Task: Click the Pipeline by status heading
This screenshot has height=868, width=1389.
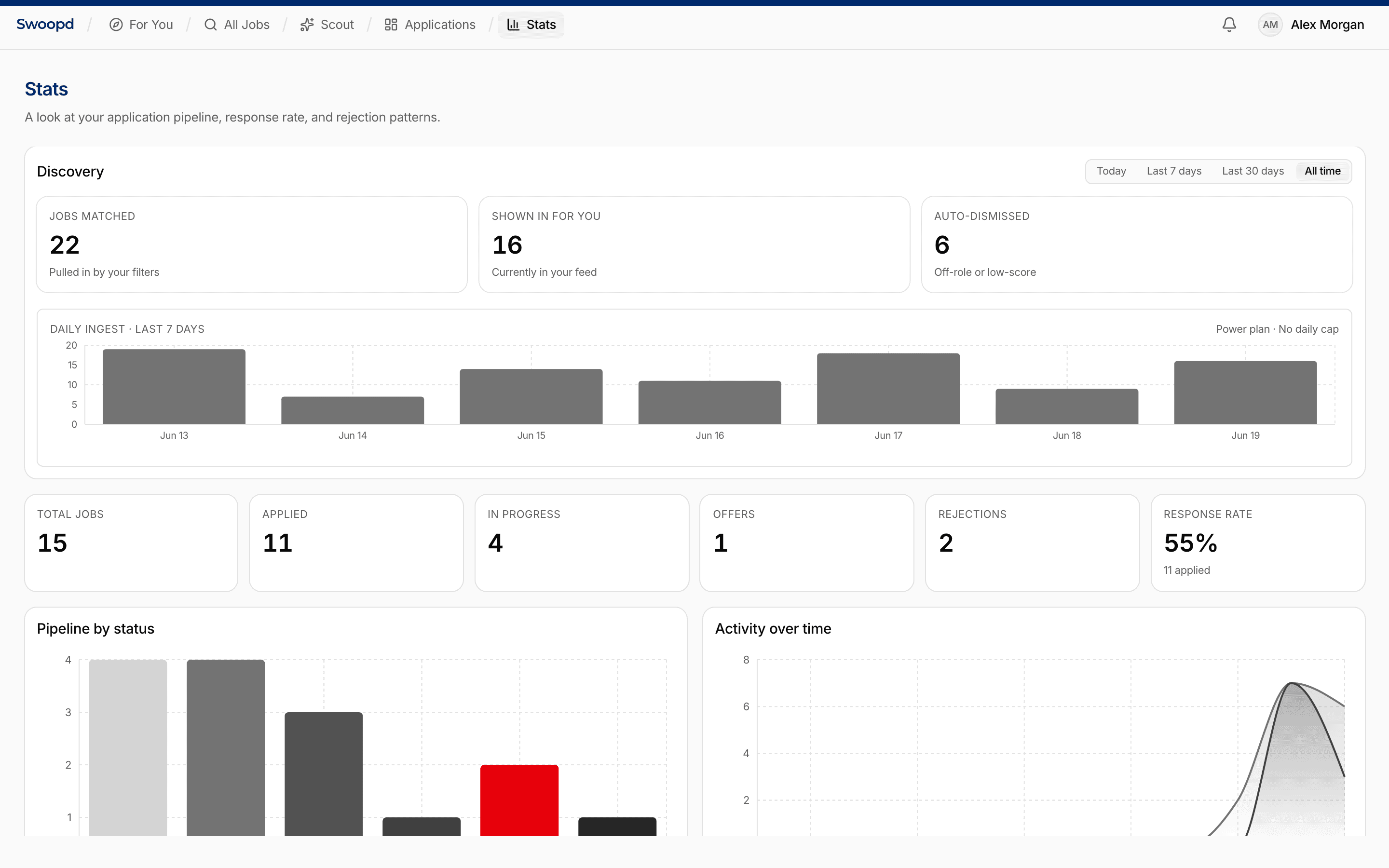Action: point(95,629)
